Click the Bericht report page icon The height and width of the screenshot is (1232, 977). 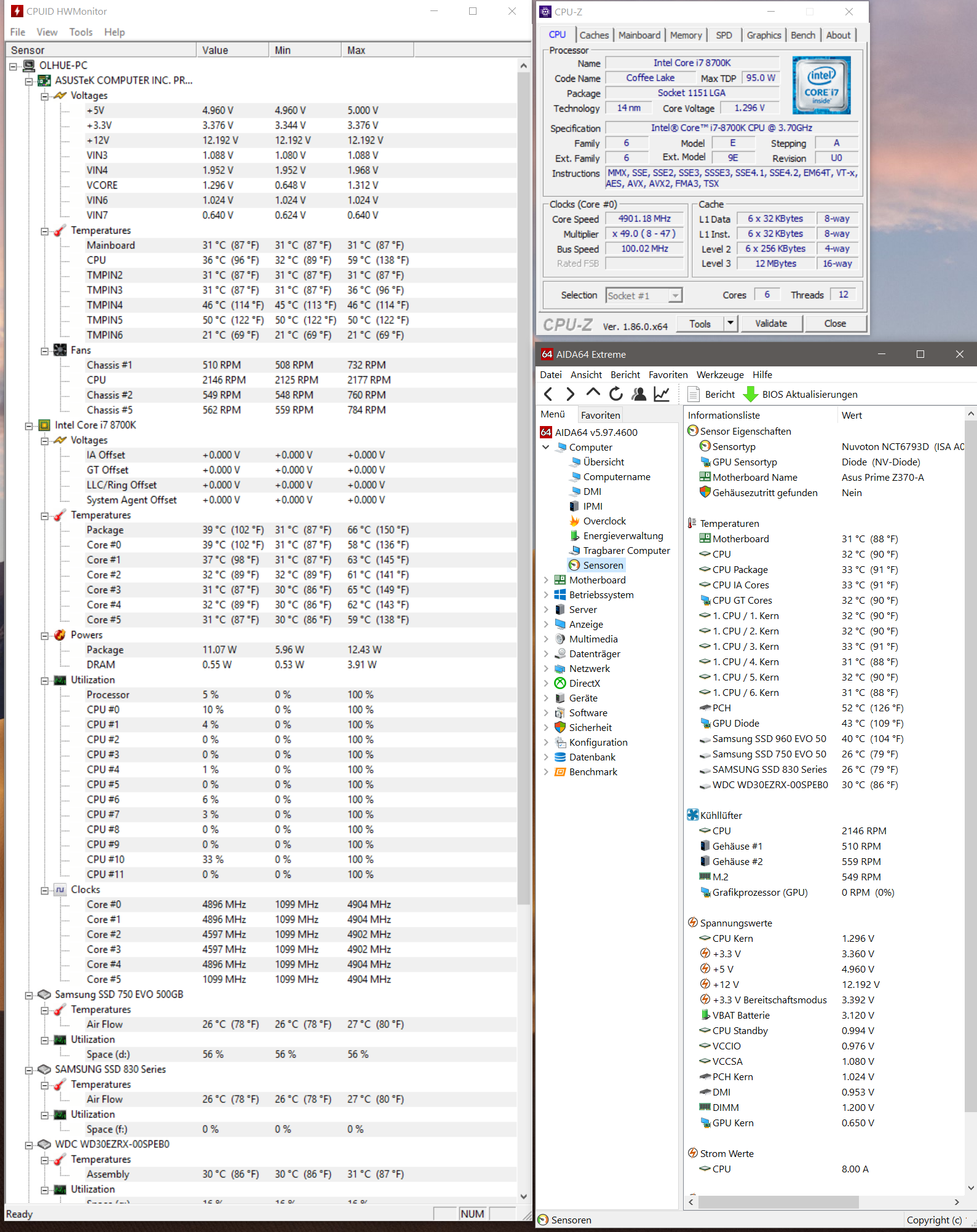click(x=694, y=394)
